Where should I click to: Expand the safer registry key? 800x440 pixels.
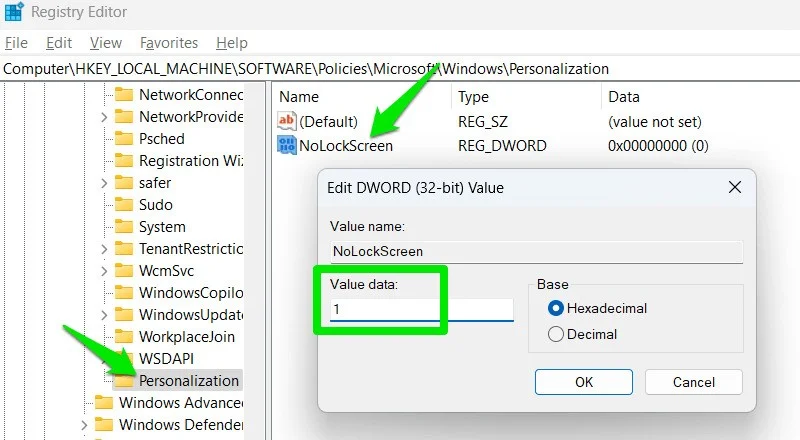tap(104, 183)
